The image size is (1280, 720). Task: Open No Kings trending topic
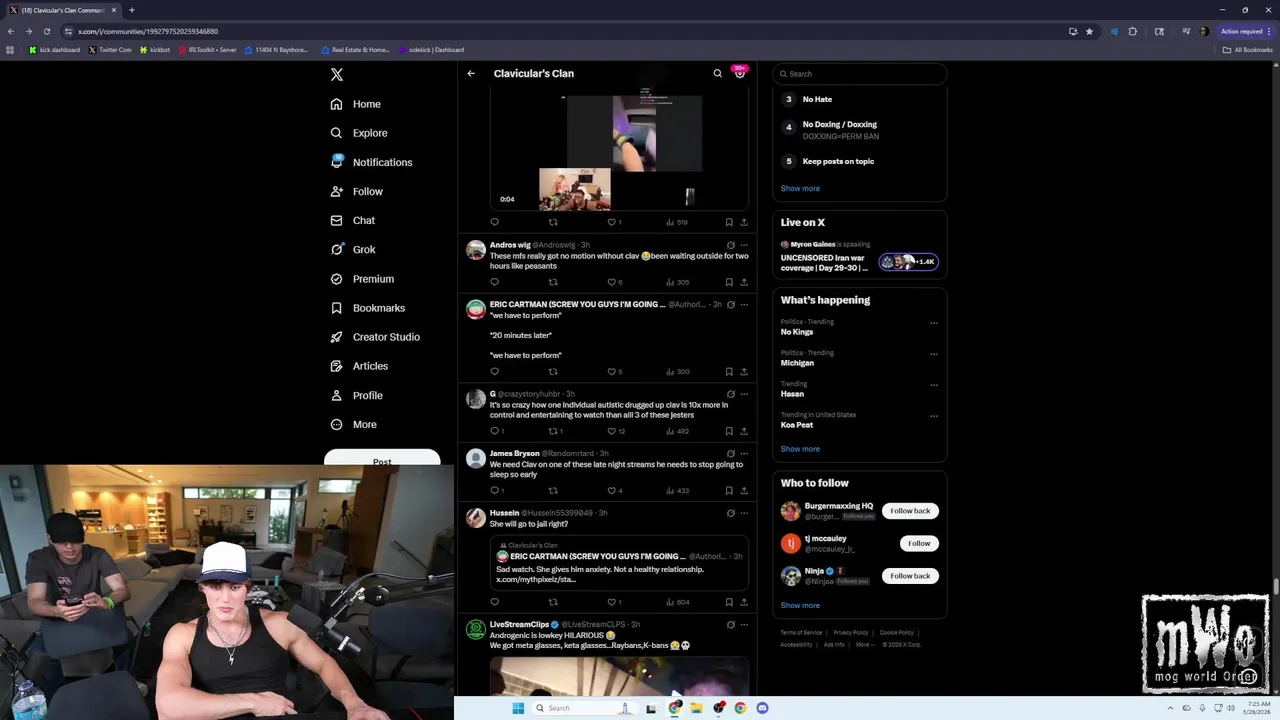tap(797, 332)
